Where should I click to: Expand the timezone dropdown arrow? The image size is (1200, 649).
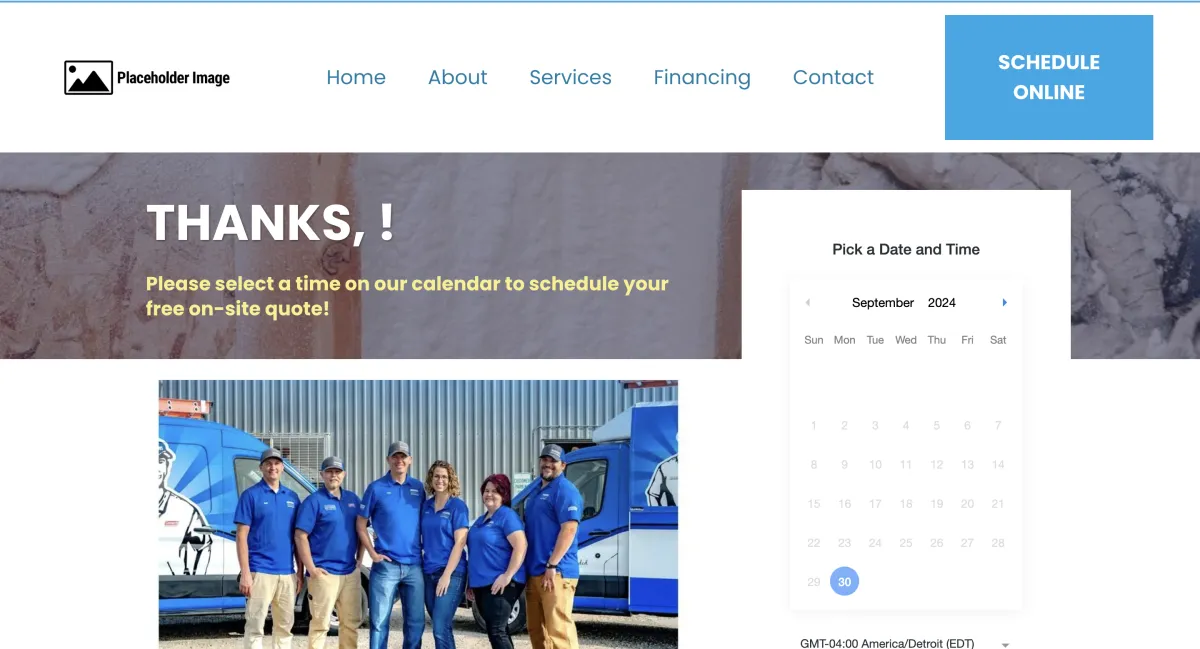pos(1005,645)
